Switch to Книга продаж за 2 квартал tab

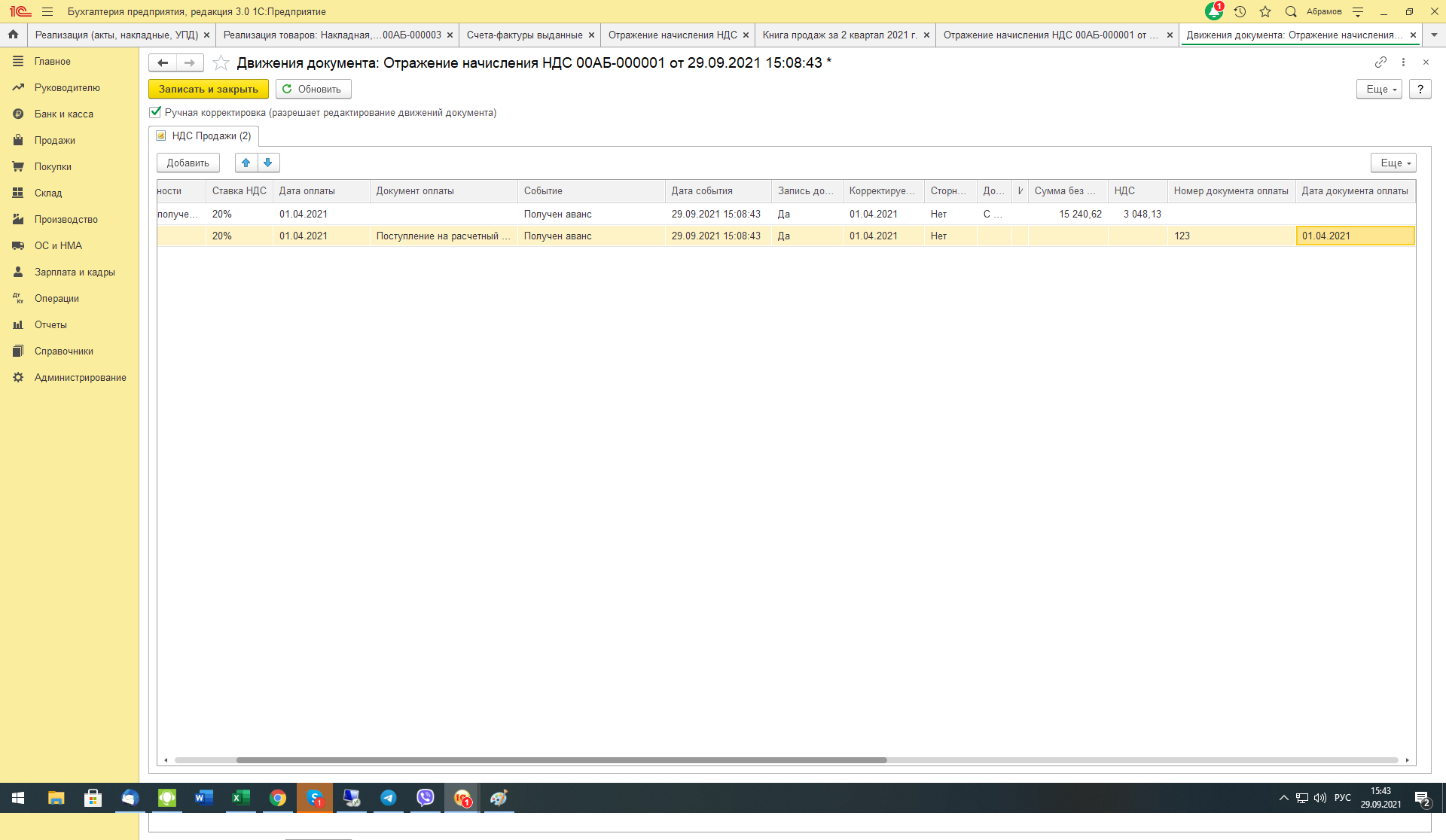839,35
